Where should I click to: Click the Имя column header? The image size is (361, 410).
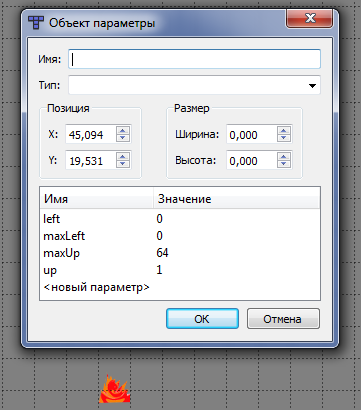click(x=97, y=199)
